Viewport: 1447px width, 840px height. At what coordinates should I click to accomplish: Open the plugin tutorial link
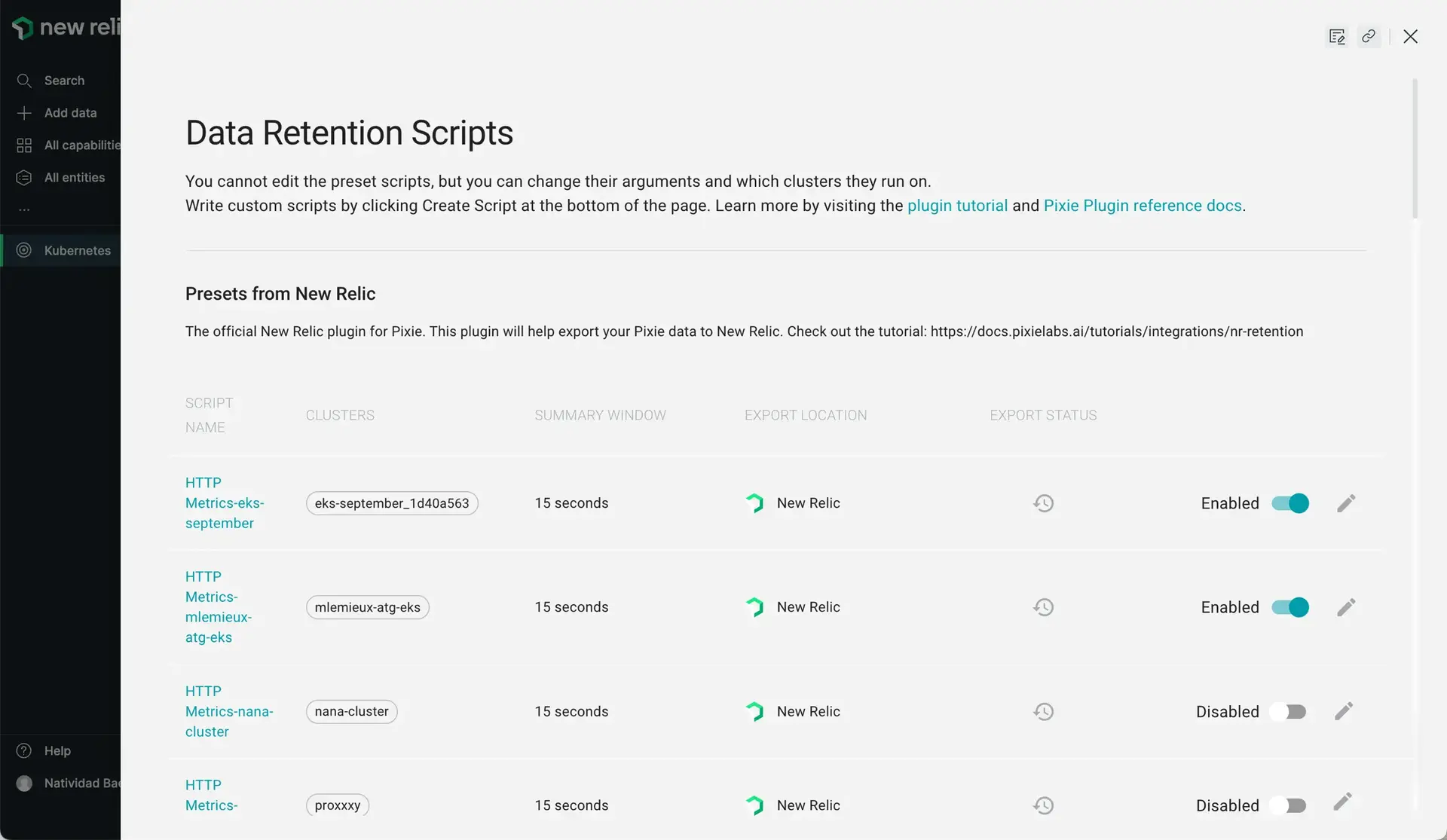point(957,206)
